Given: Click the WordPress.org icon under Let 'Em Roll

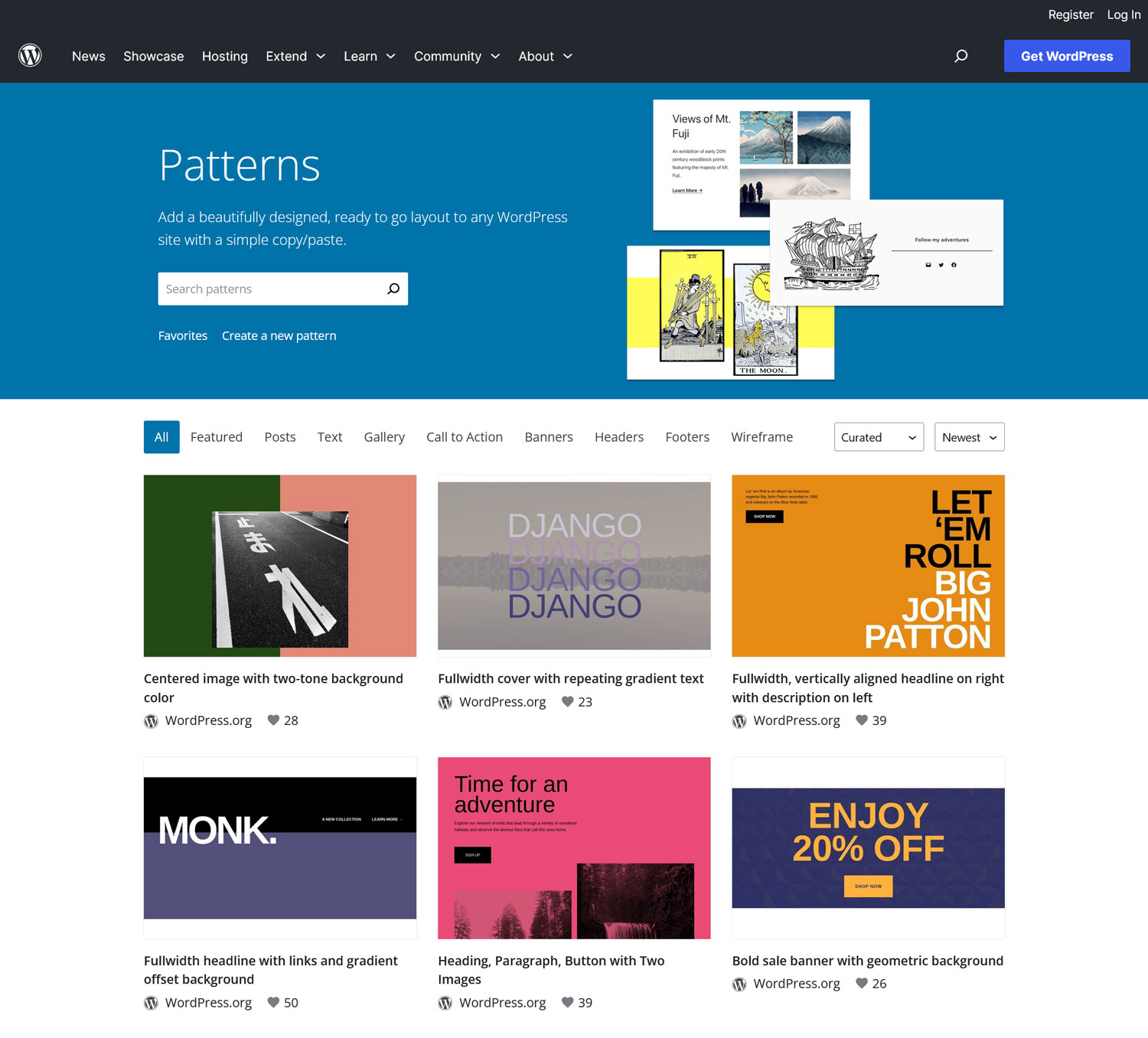Looking at the screenshot, I should coord(739,720).
